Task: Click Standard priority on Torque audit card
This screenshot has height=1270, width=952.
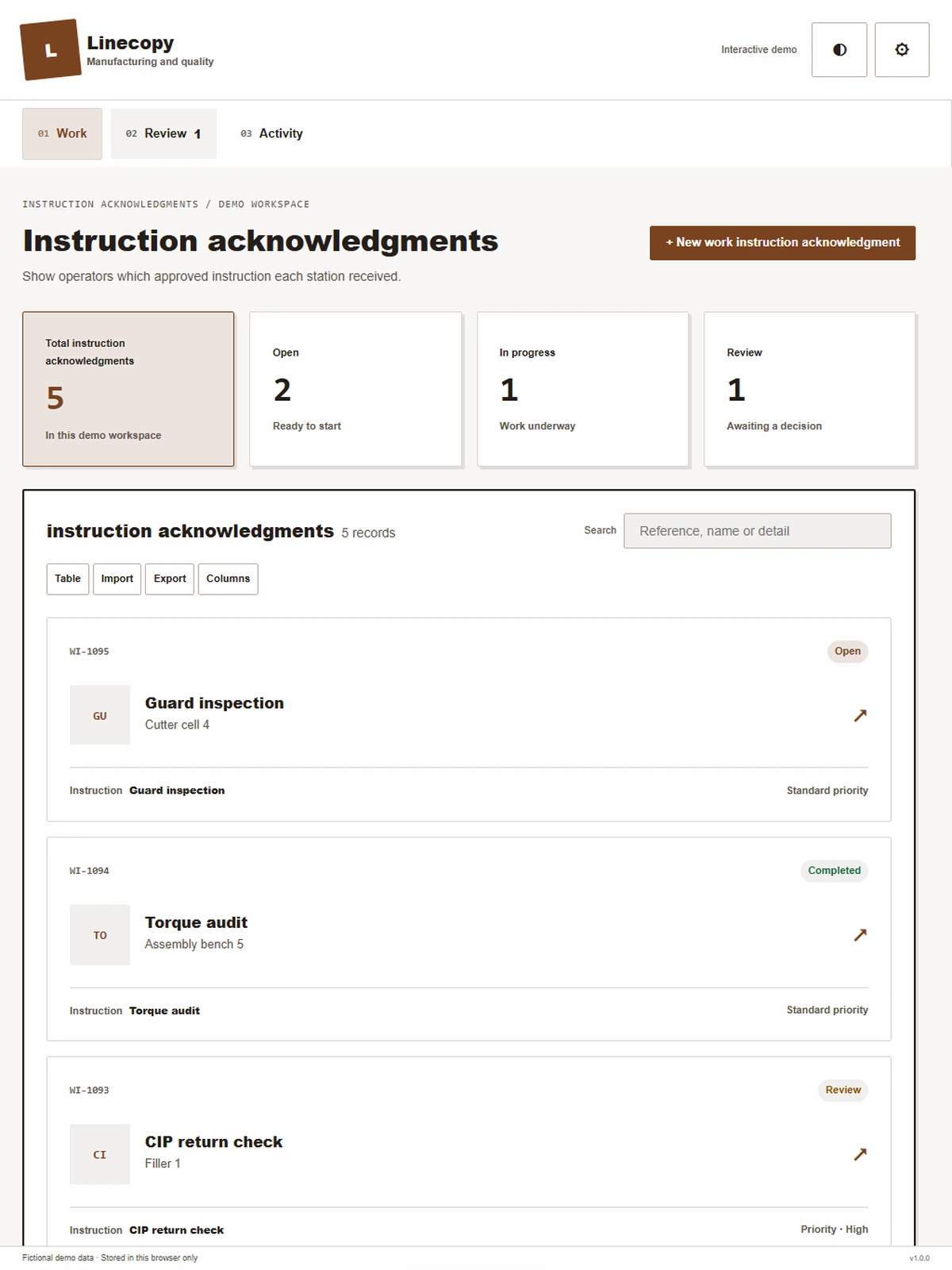Action: (x=827, y=1010)
